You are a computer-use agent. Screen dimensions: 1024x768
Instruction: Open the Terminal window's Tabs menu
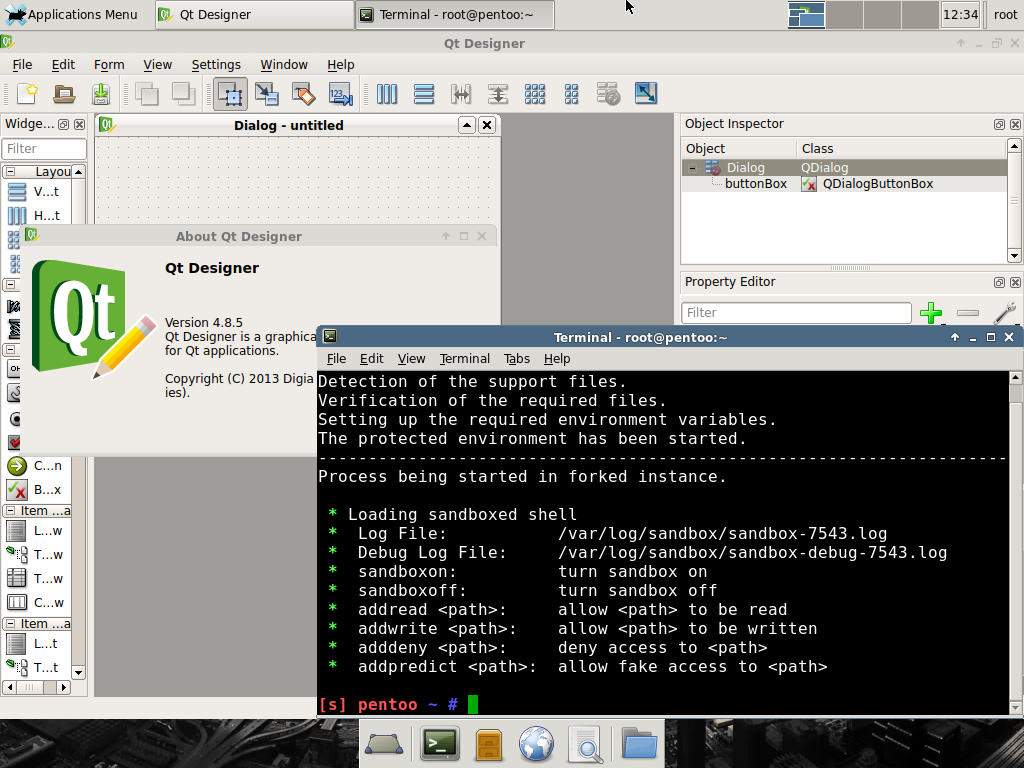click(517, 359)
